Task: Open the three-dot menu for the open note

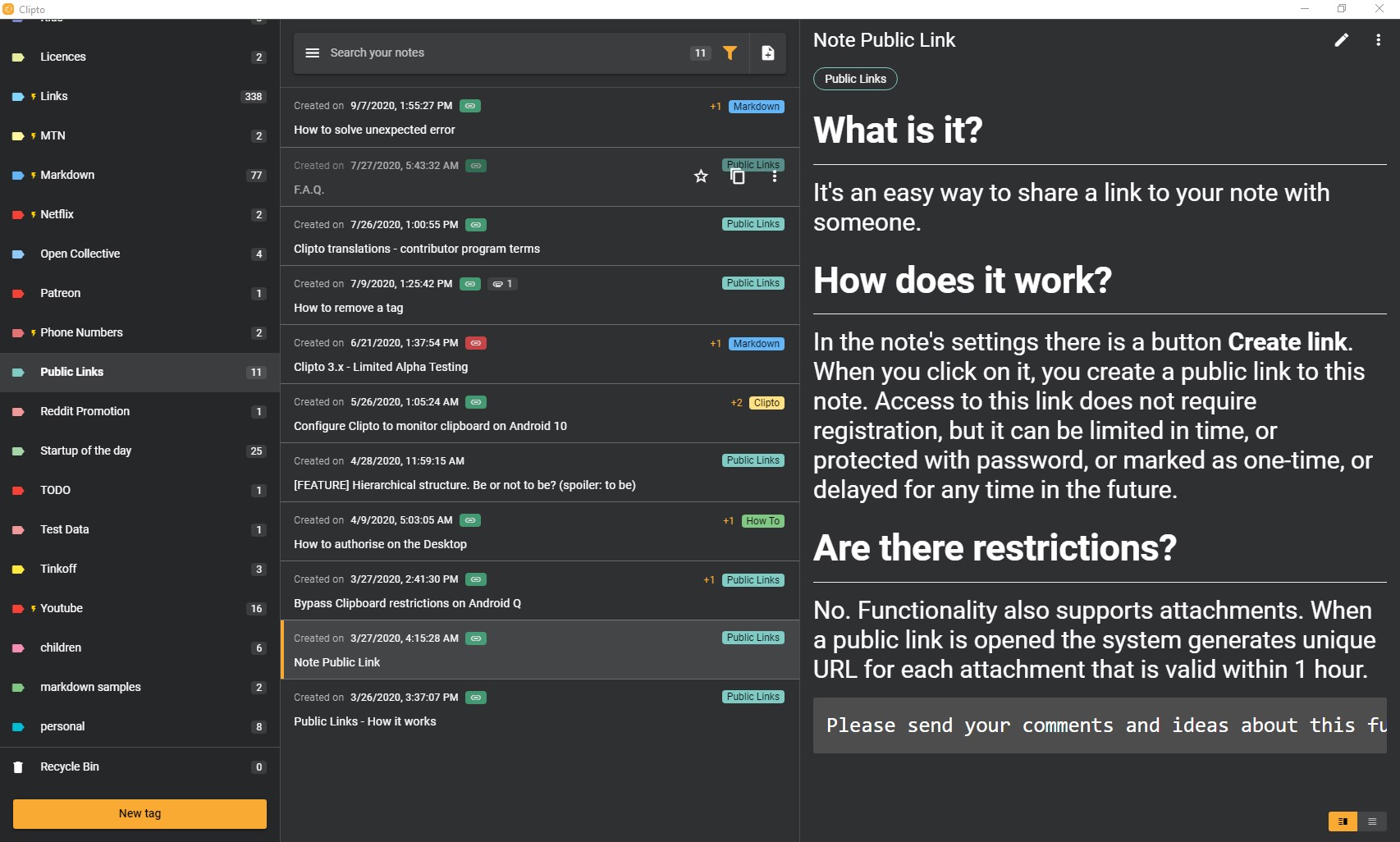Action: (x=1378, y=40)
